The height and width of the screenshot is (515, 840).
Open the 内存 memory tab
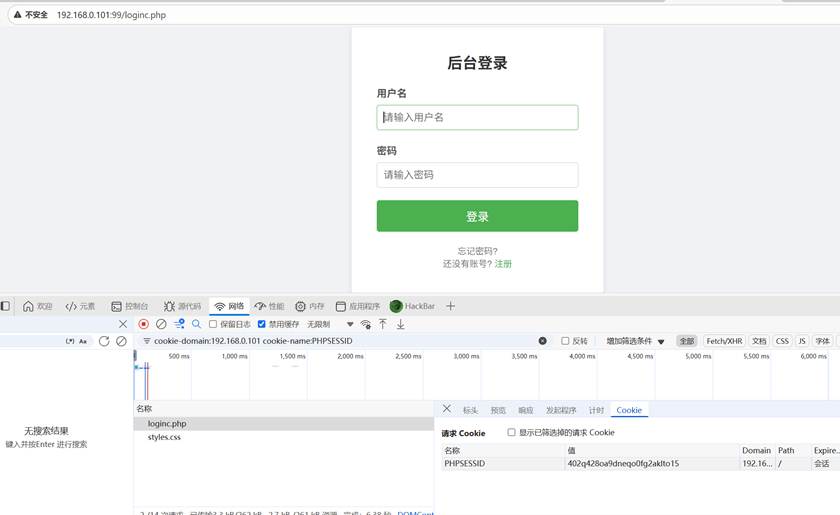[x=310, y=306]
